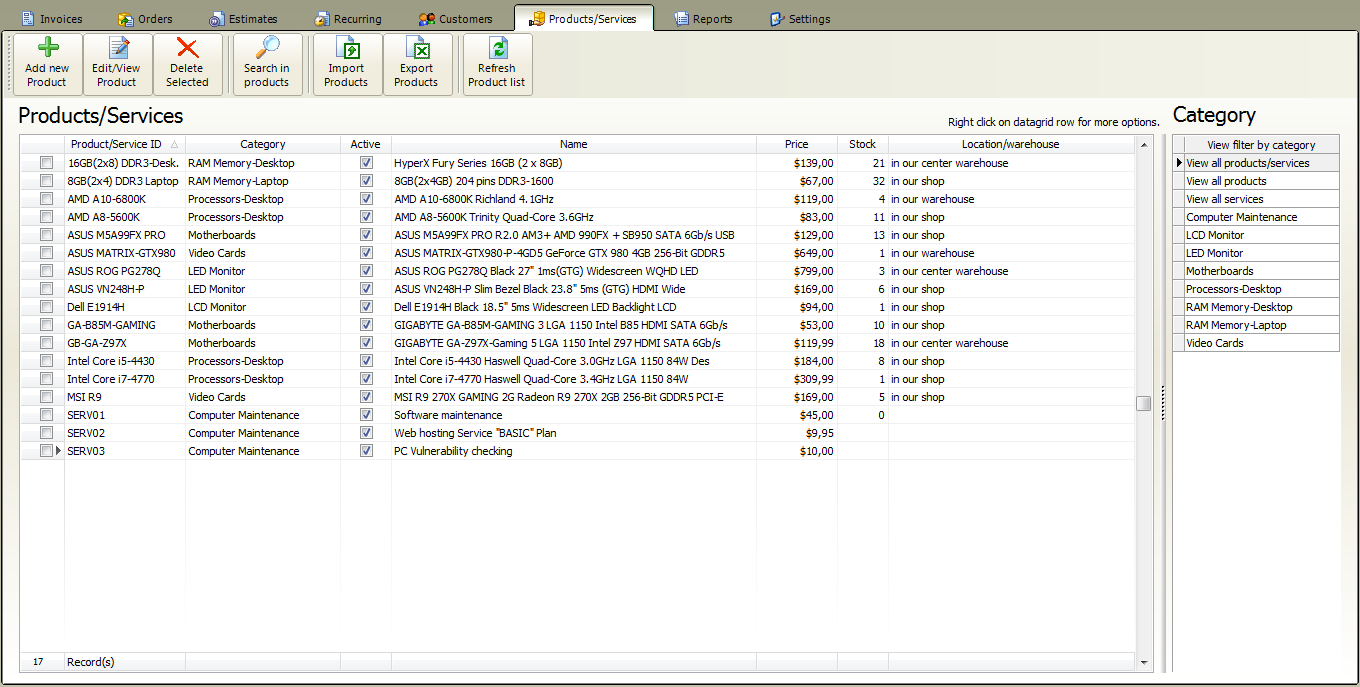Switch to the Customers tab

coord(455,19)
